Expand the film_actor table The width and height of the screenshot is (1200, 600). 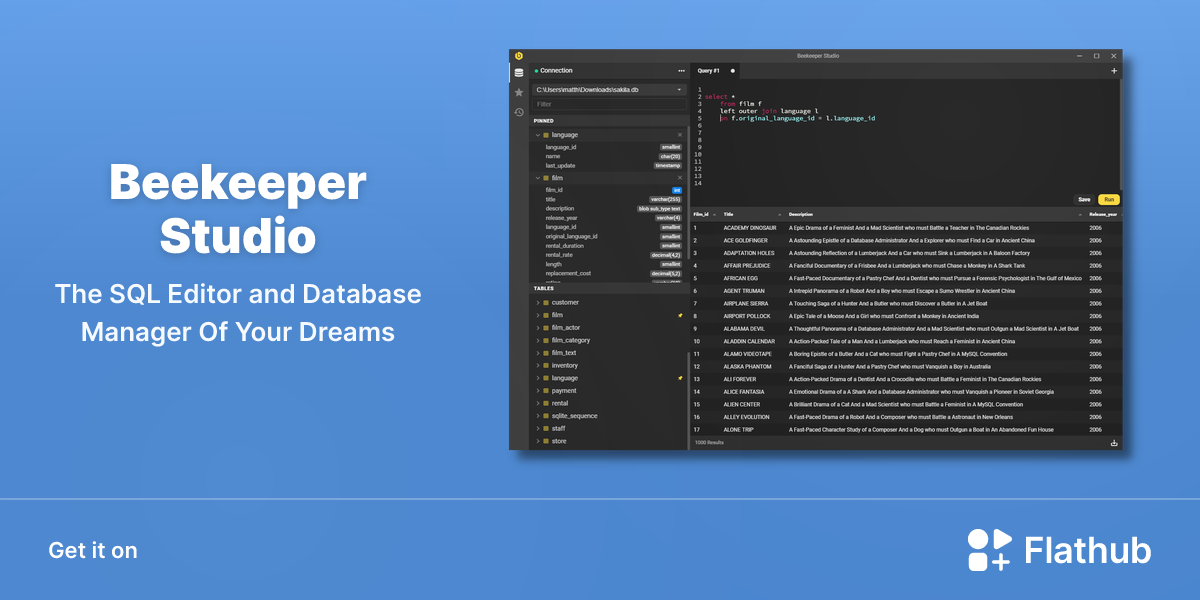click(537, 327)
